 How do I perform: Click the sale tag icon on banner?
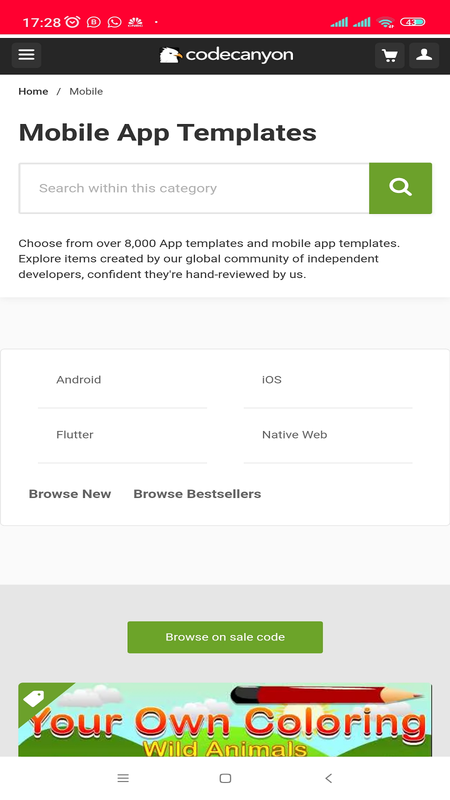pos(34,698)
